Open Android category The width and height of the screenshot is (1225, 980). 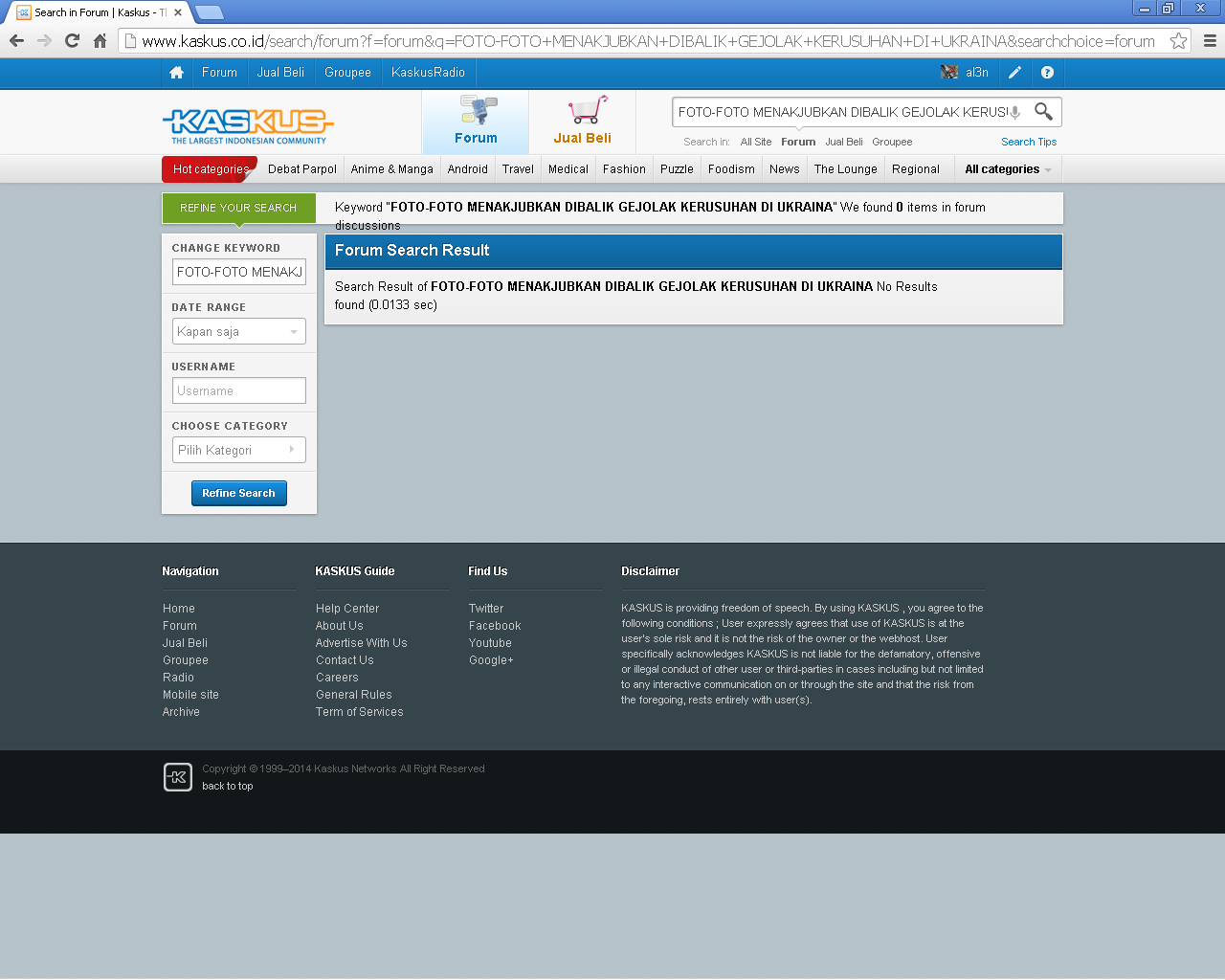(x=468, y=169)
